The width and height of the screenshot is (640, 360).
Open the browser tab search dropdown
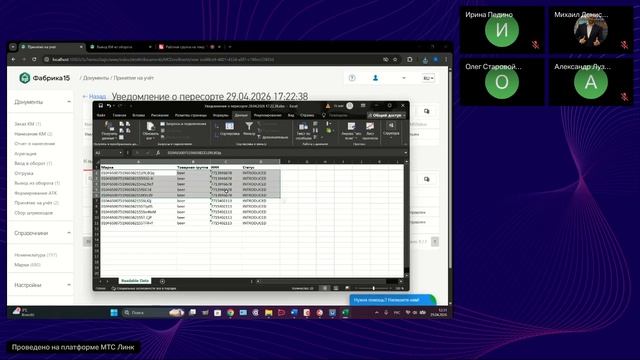(13, 47)
